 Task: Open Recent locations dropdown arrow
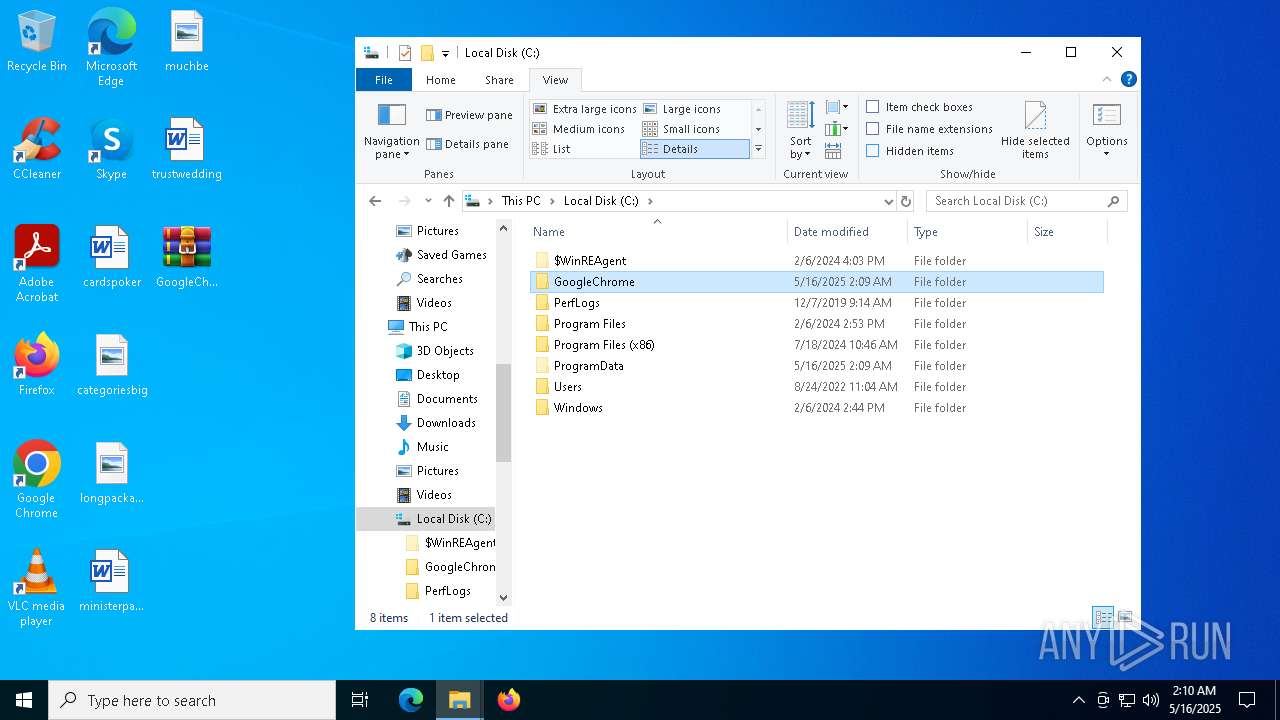[428, 201]
